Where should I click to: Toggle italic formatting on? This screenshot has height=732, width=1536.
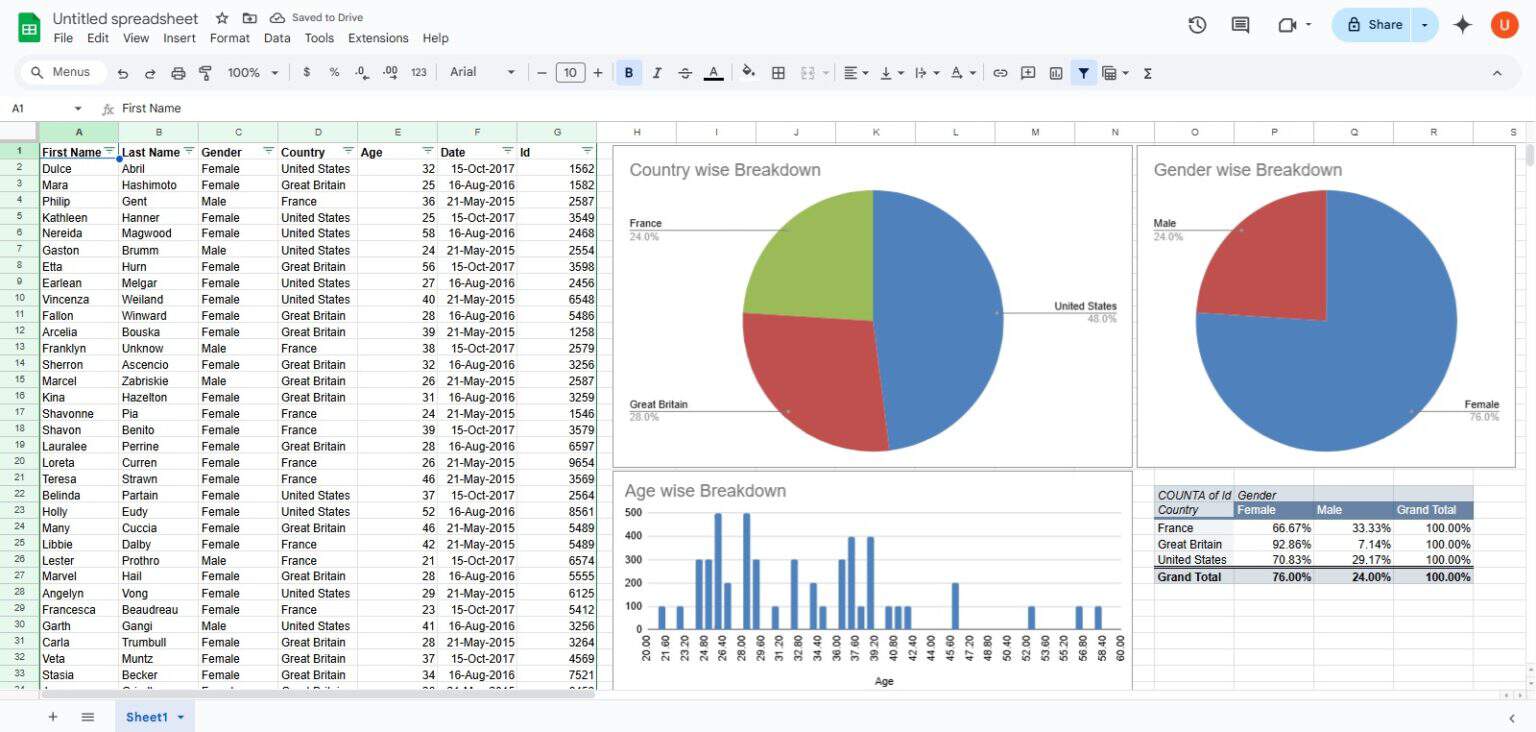(657, 72)
